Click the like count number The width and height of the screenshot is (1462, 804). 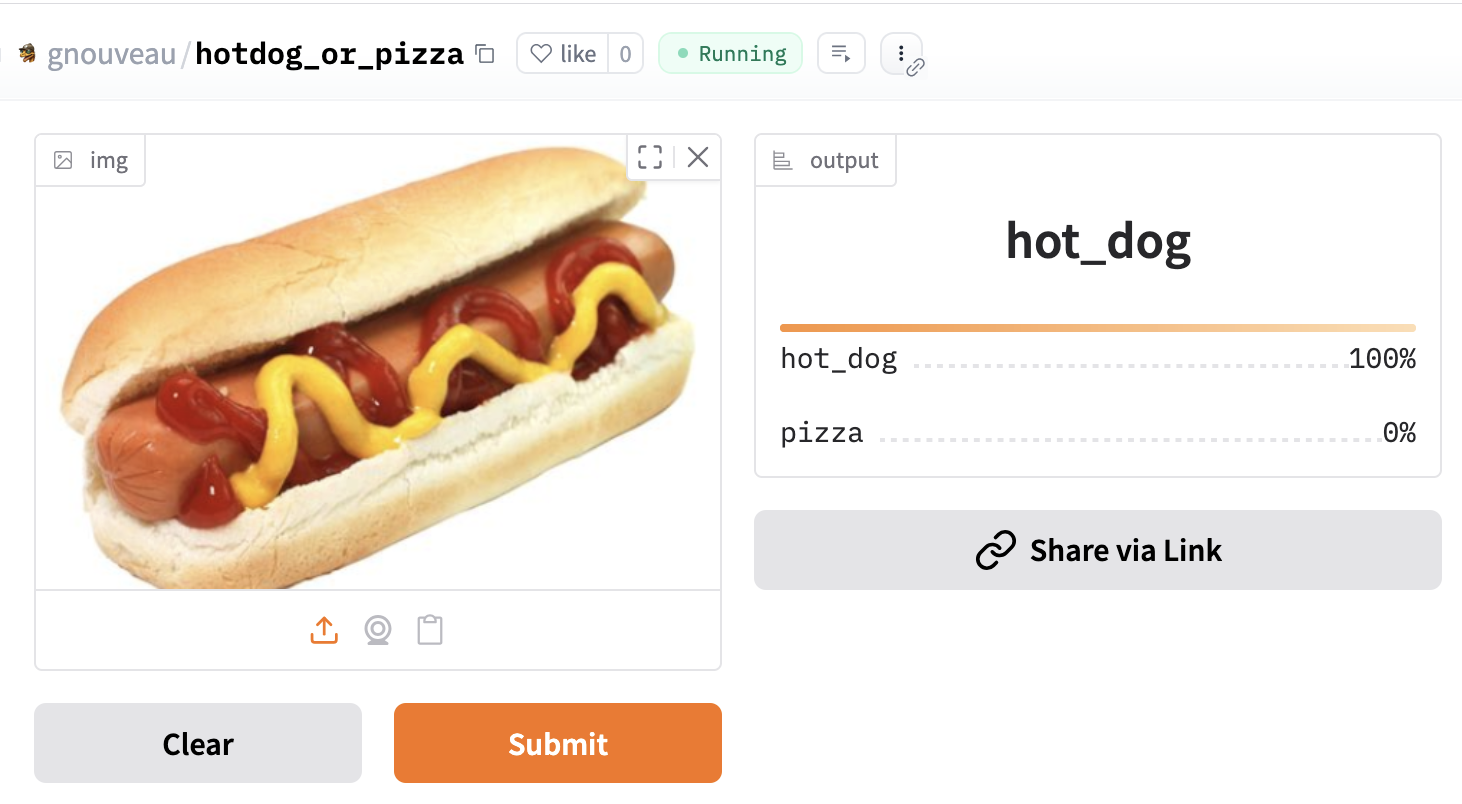pos(625,54)
